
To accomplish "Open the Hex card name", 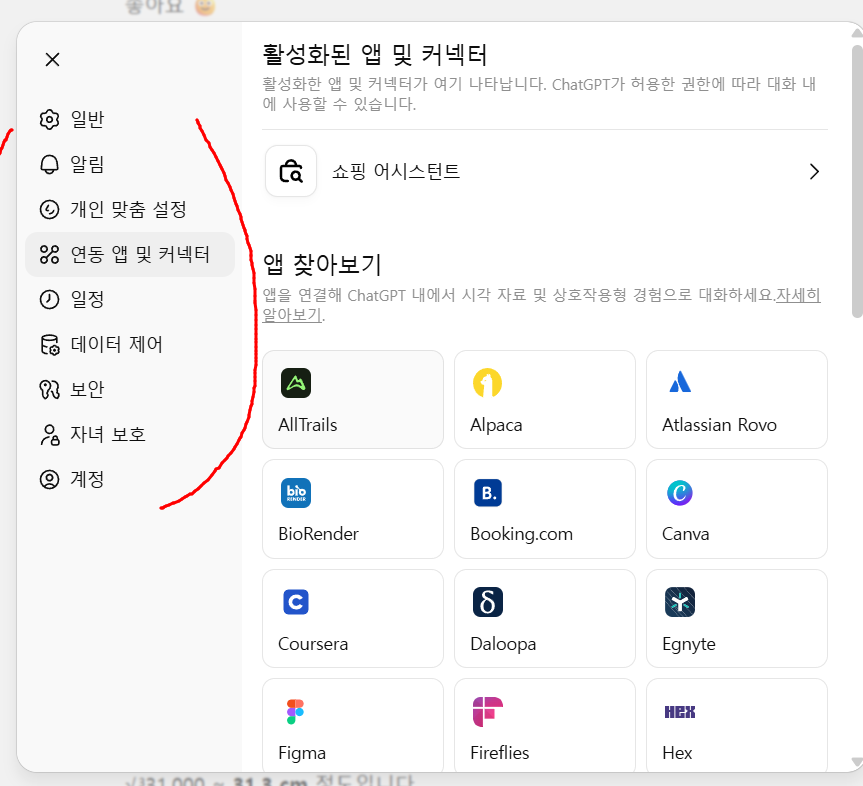I will pyautogui.click(x=677, y=753).
